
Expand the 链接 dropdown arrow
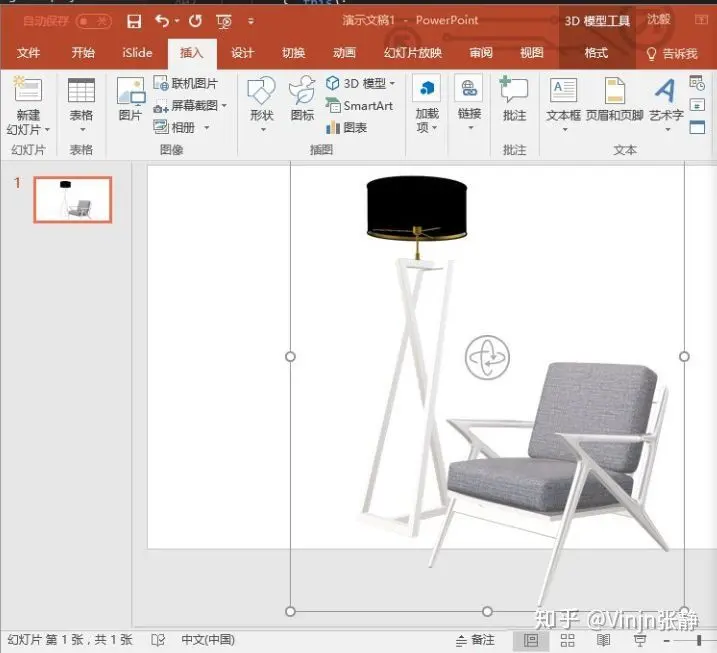pyautogui.click(x=471, y=128)
